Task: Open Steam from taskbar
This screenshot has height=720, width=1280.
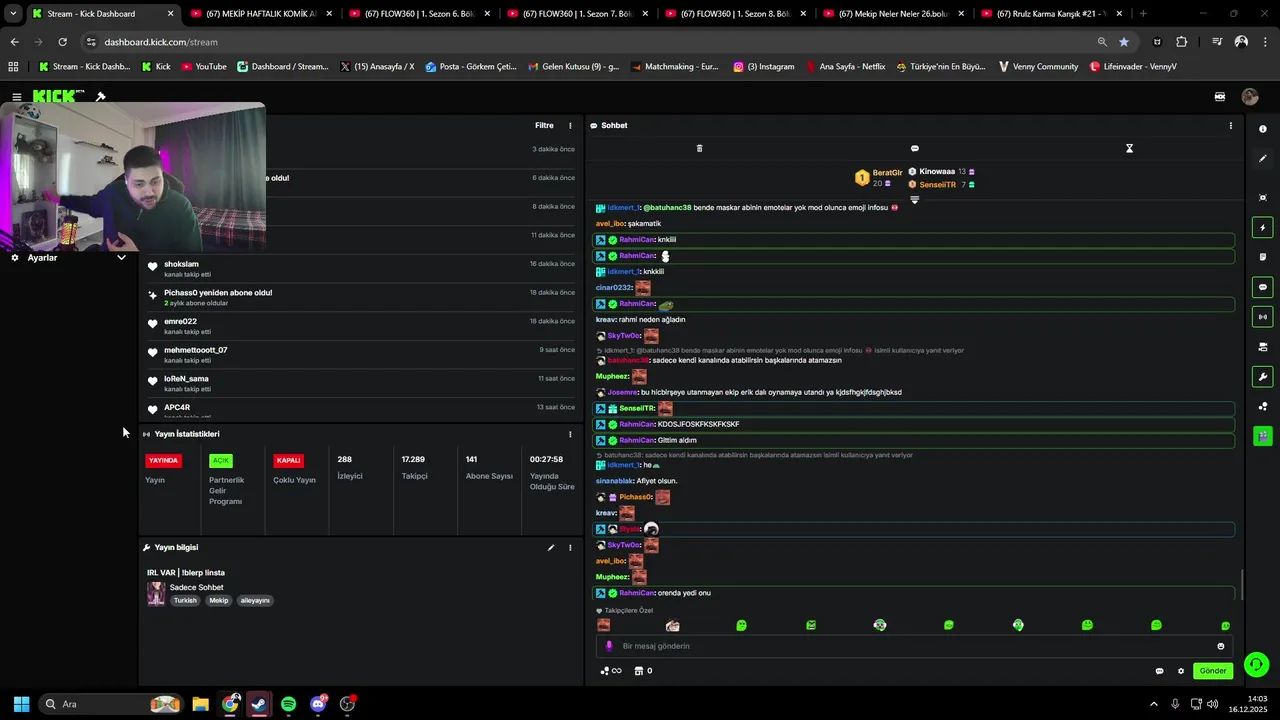Action: (x=259, y=704)
